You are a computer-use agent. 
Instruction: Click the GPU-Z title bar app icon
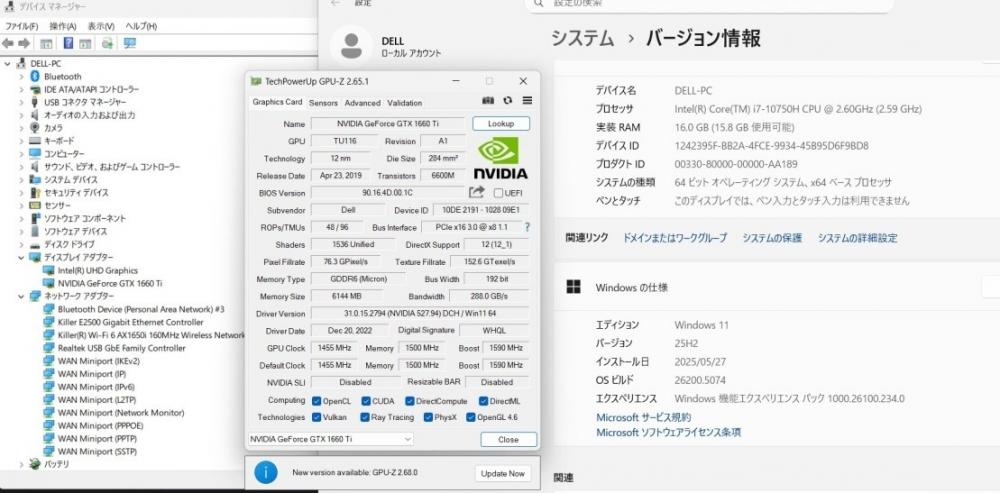pos(256,81)
